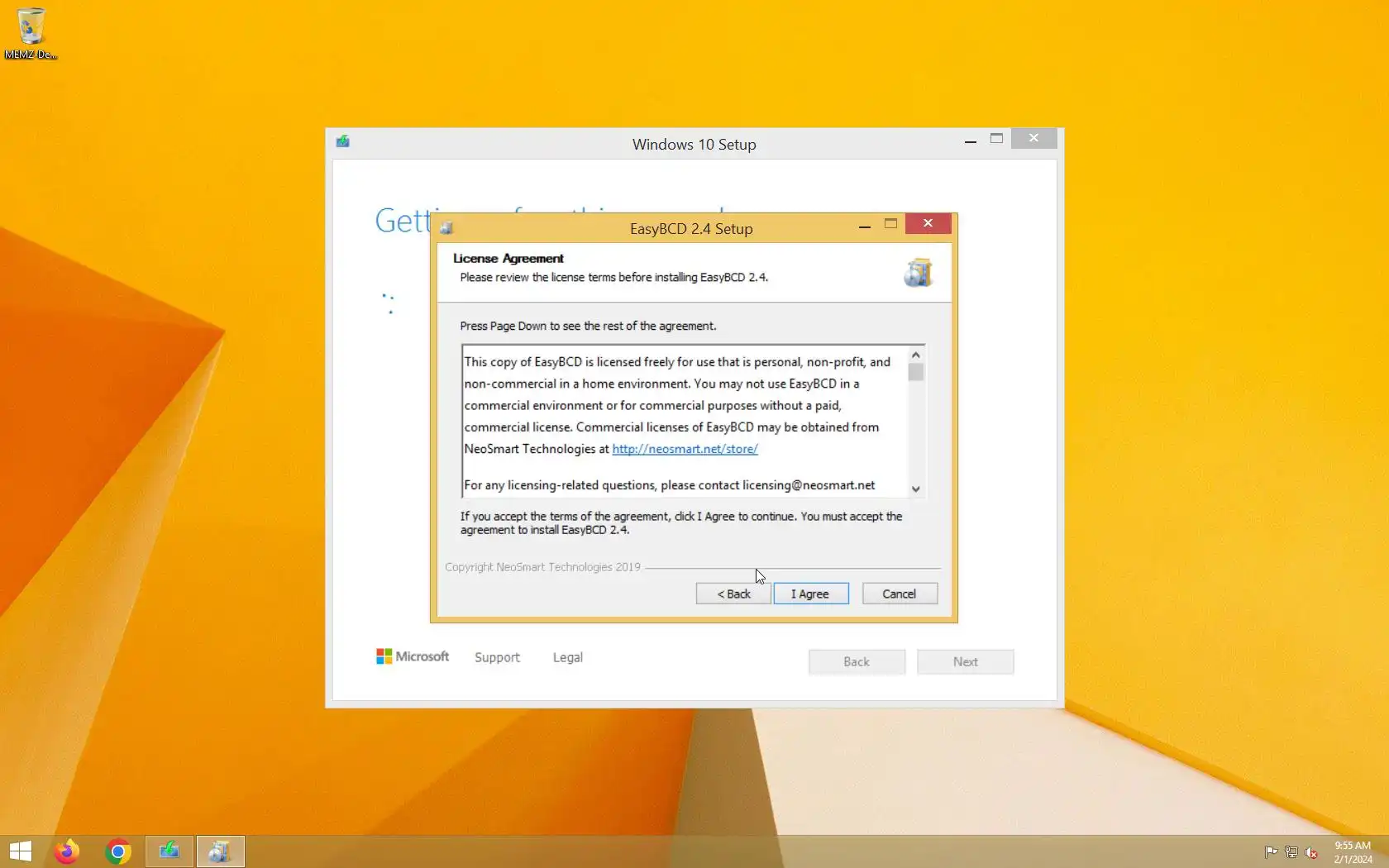
Task: Launch Google Chrome from the taskbar
Action: tap(118, 851)
